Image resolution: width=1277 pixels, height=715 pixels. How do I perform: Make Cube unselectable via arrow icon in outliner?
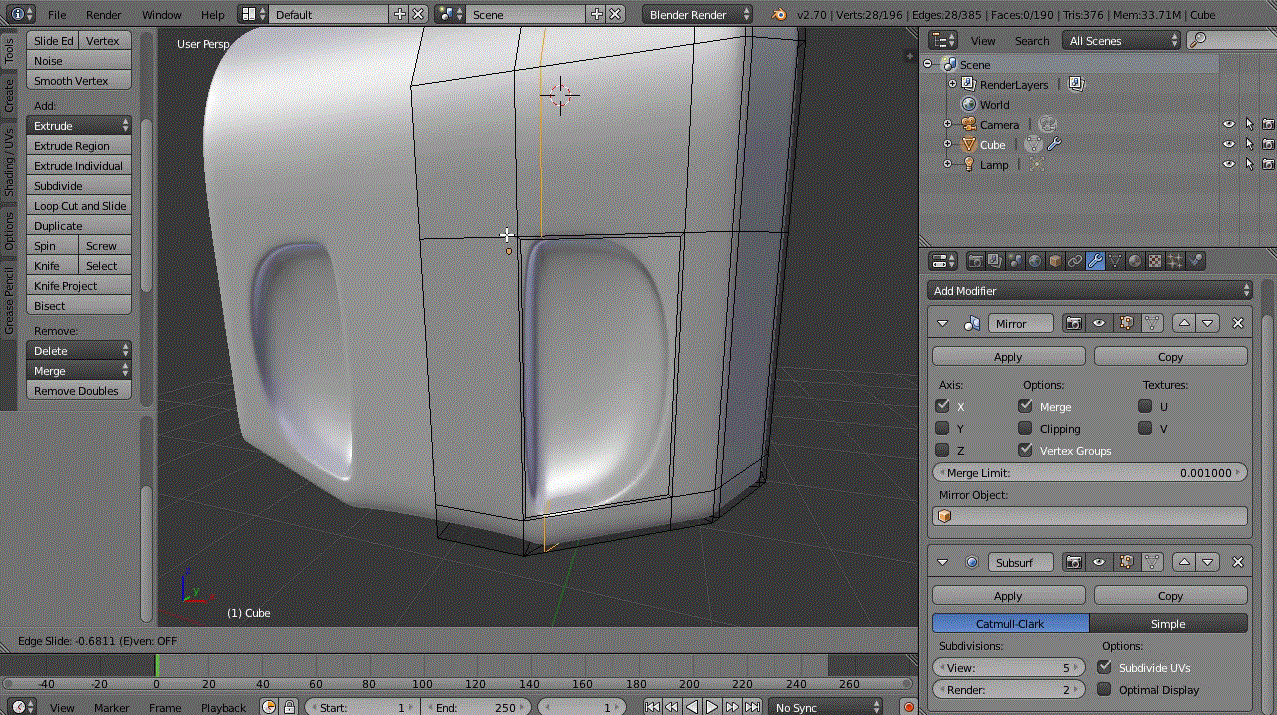pyautogui.click(x=1249, y=144)
